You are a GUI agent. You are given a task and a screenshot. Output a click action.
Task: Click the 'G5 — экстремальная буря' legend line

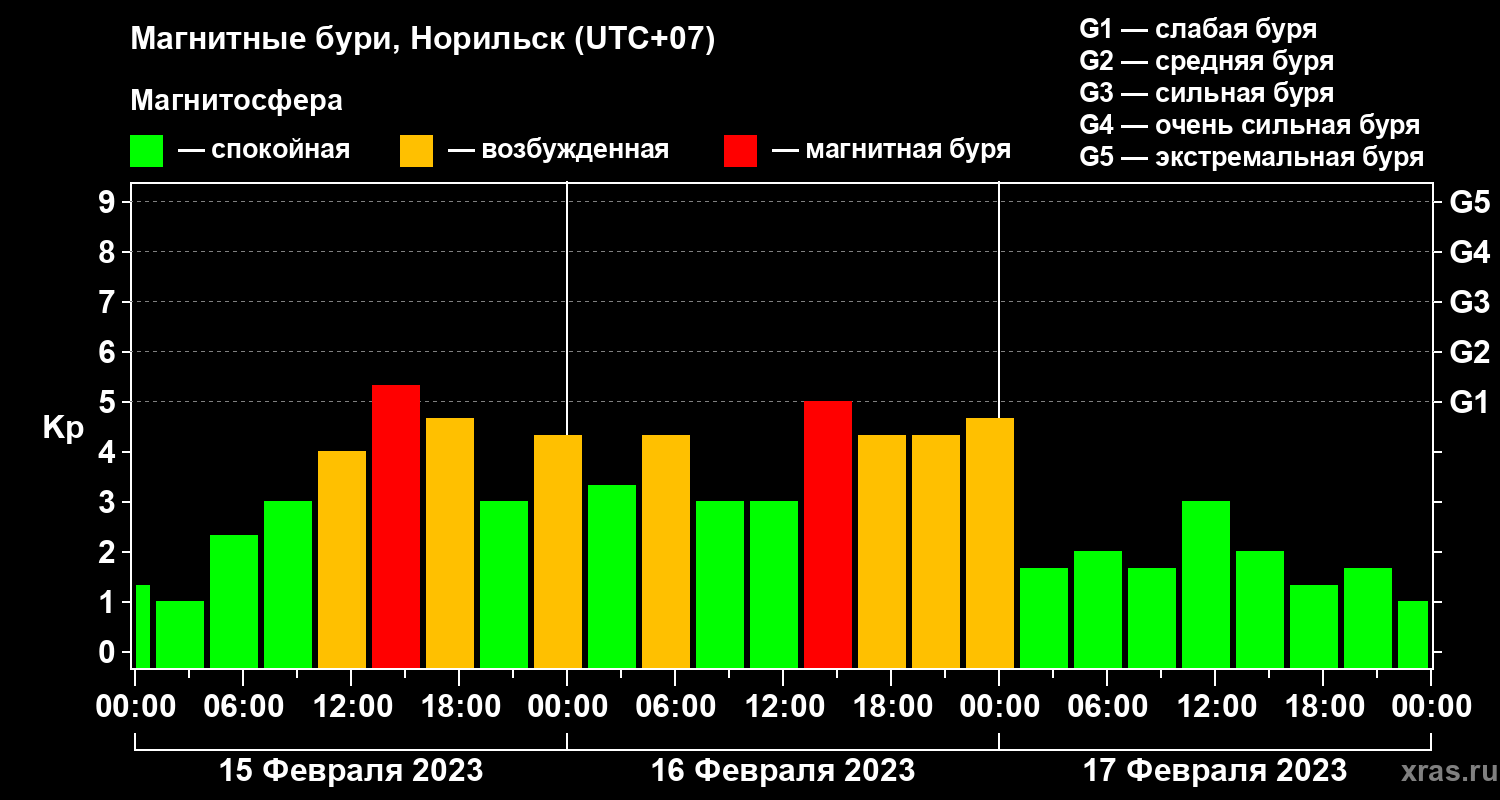(1252, 157)
